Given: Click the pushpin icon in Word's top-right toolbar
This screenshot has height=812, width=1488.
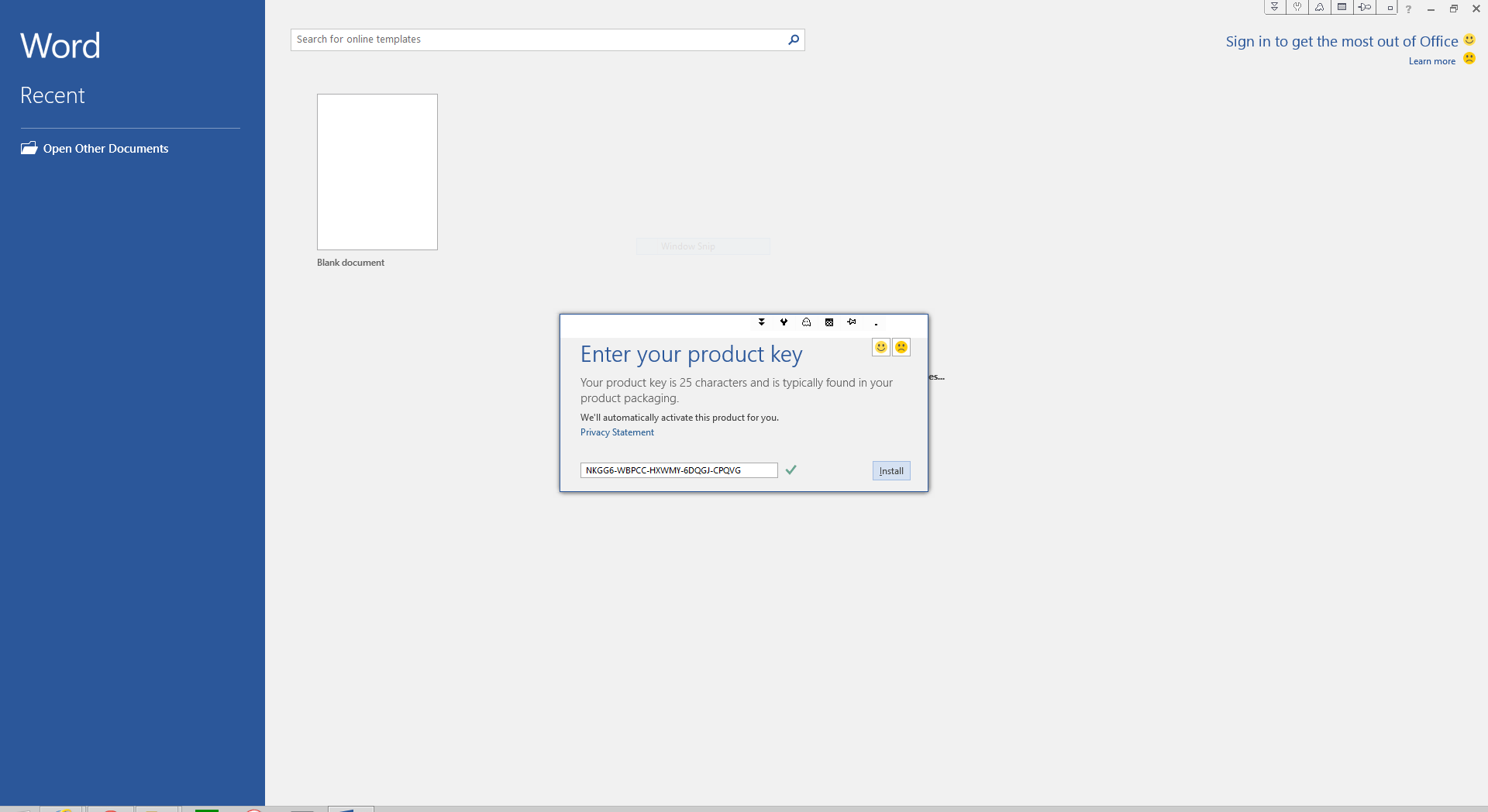Looking at the screenshot, I should click(1365, 7).
